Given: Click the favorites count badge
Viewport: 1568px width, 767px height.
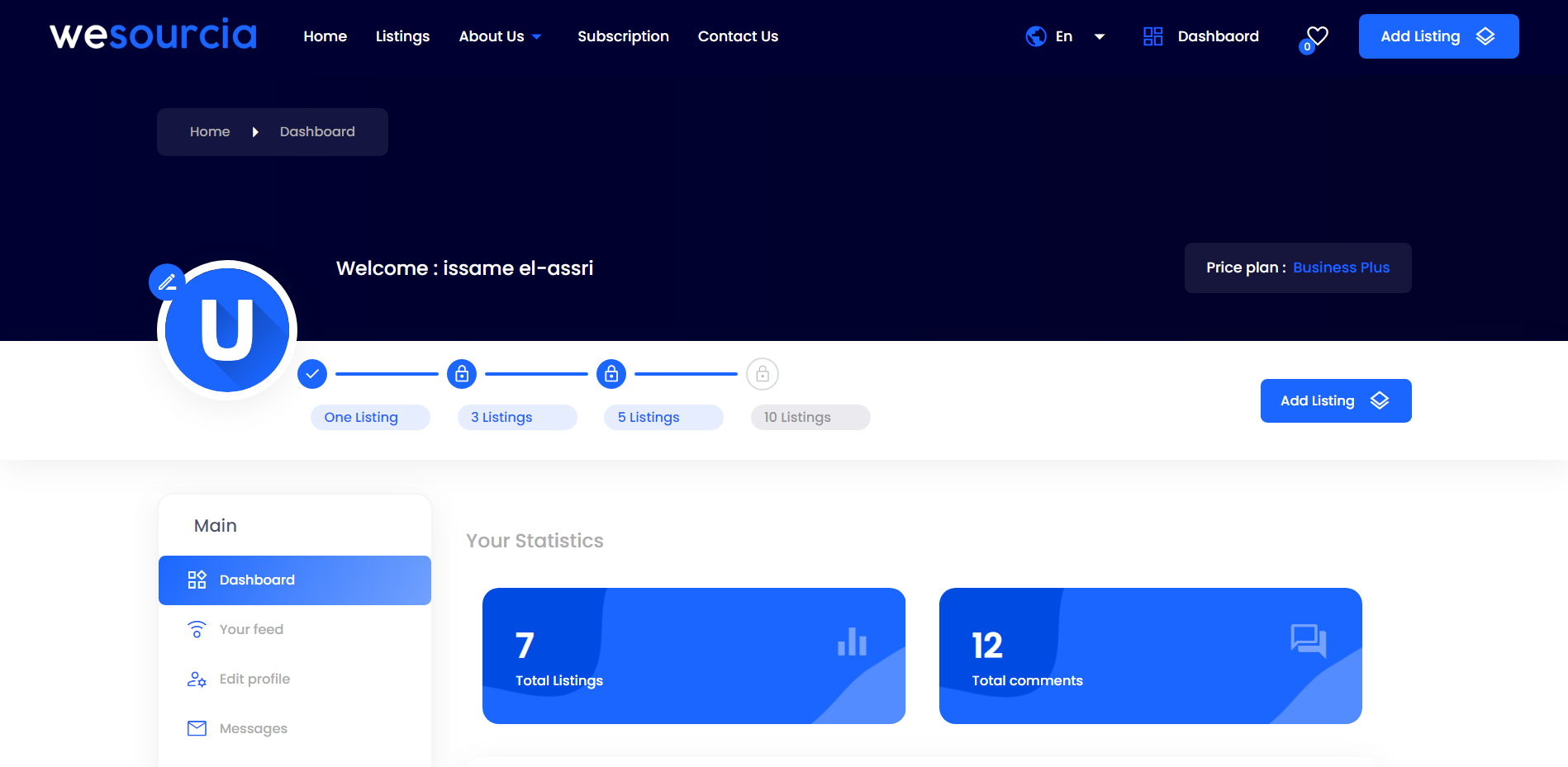Looking at the screenshot, I should pyautogui.click(x=1307, y=47).
